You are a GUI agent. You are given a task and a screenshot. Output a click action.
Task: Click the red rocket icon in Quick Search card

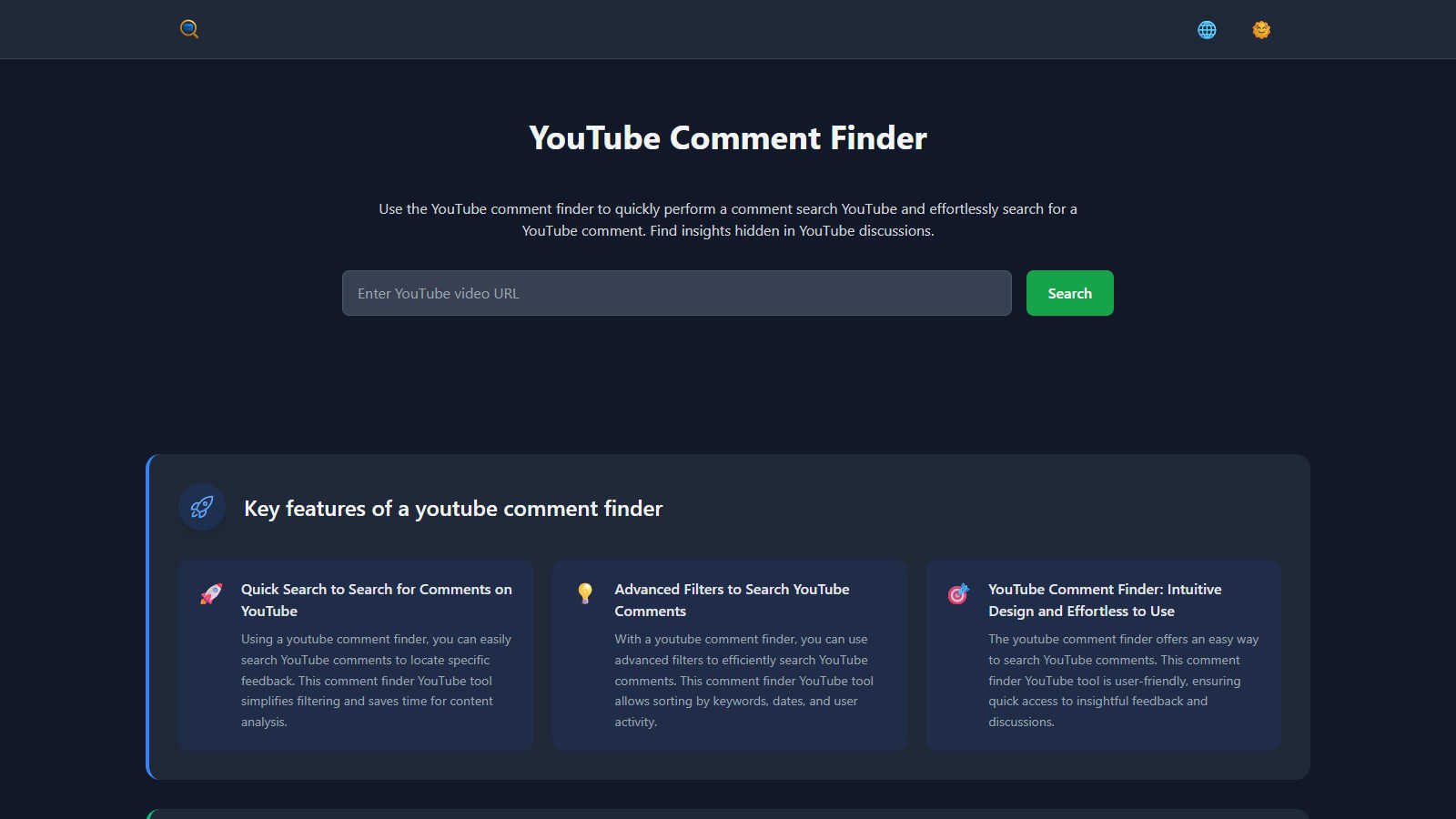click(x=211, y=594)
